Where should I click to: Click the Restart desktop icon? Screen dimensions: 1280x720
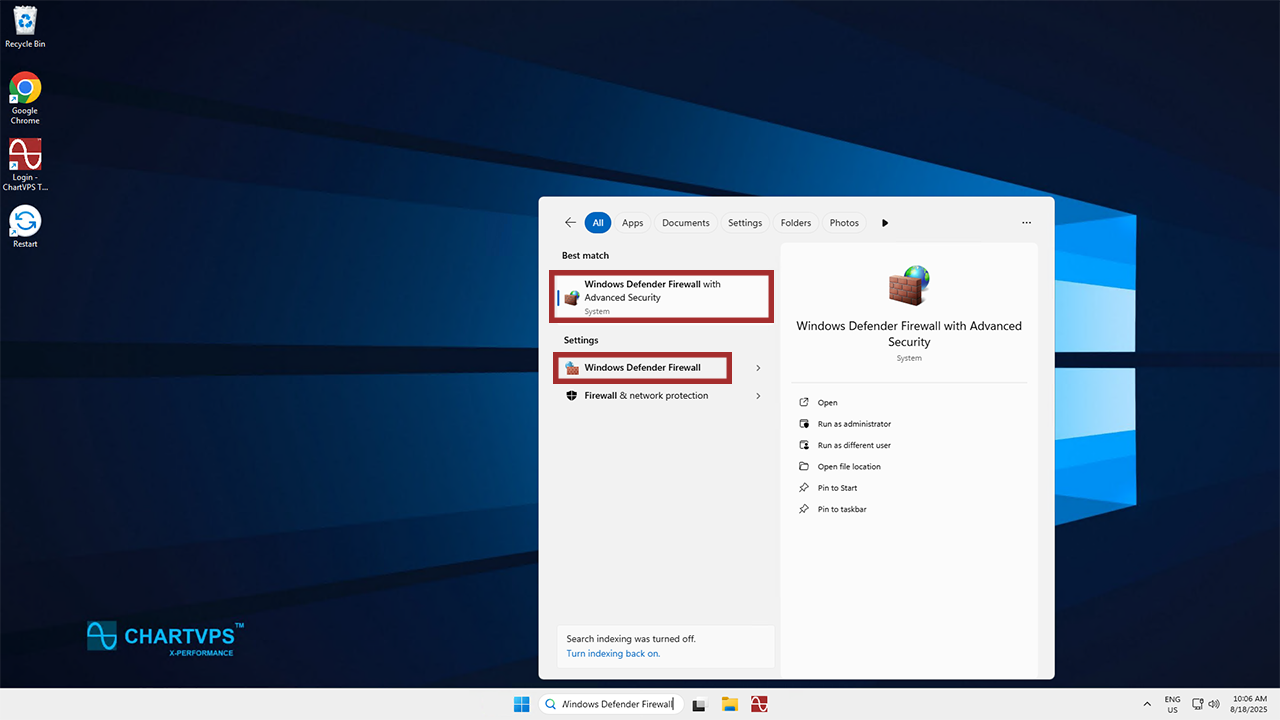pos(25,223)
